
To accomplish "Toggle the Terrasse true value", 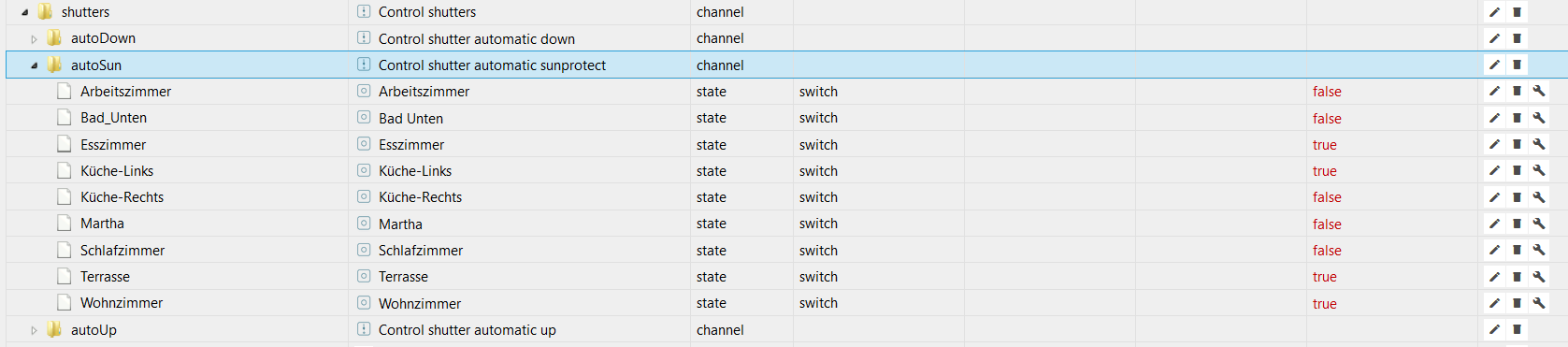I will (x=1324, y=277).
